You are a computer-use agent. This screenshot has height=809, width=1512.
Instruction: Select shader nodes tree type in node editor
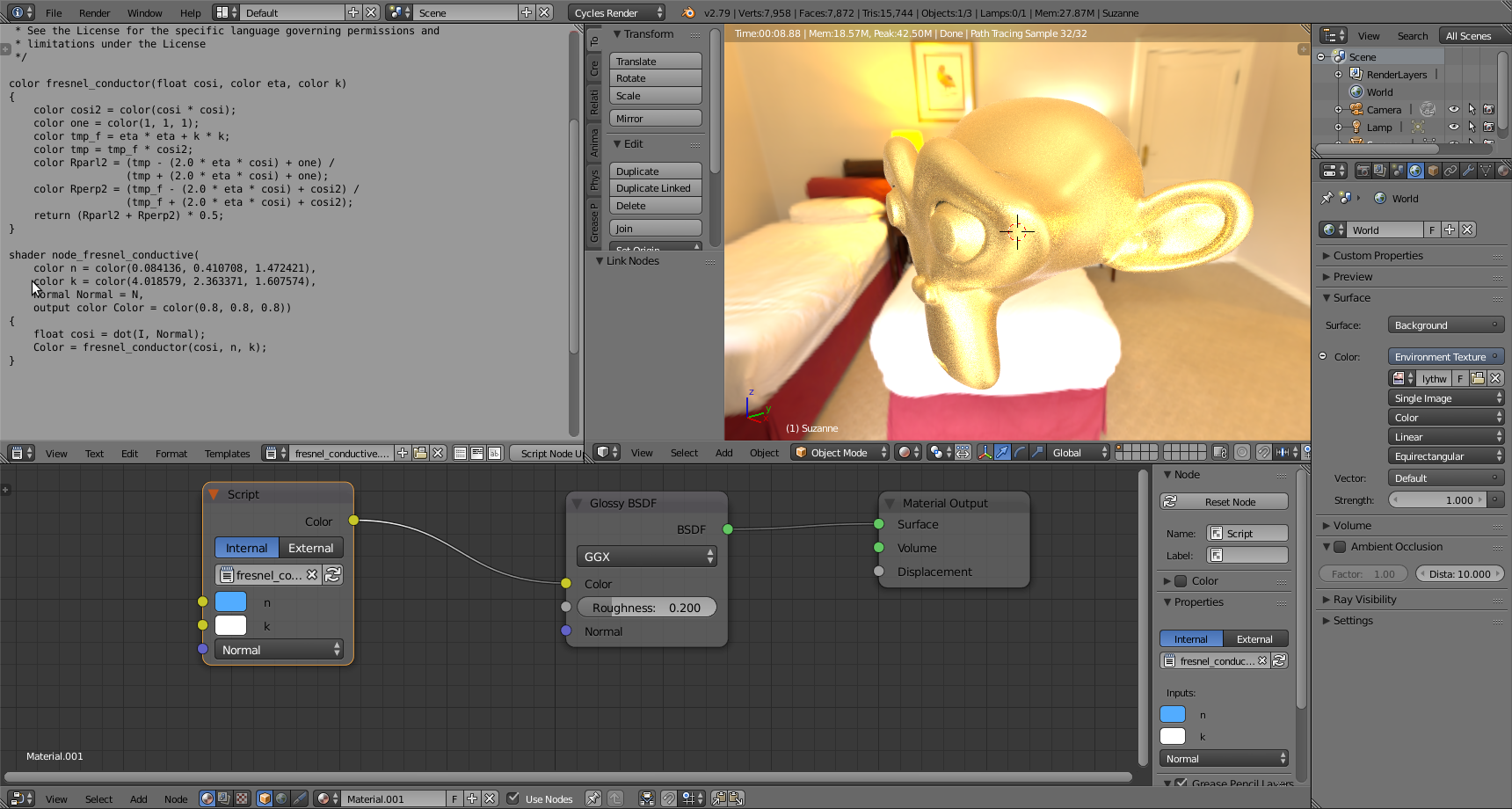(207, 798)
